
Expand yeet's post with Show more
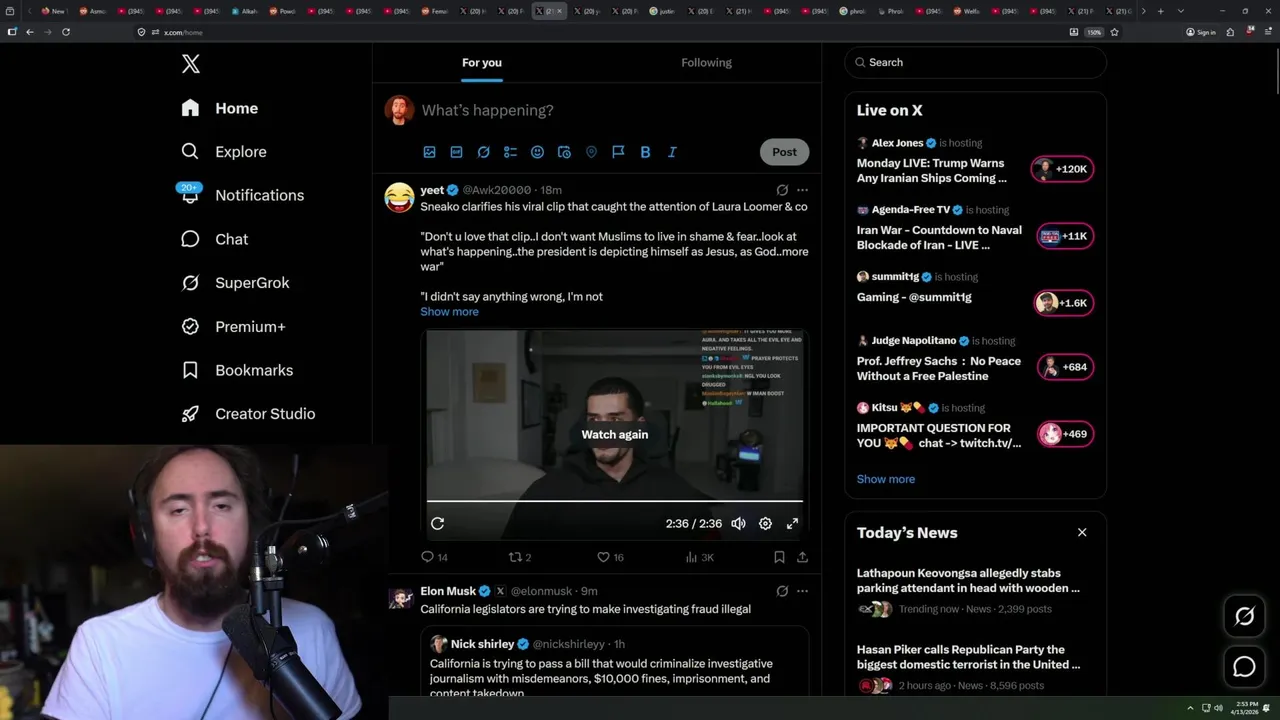click(x=449, y=312)
